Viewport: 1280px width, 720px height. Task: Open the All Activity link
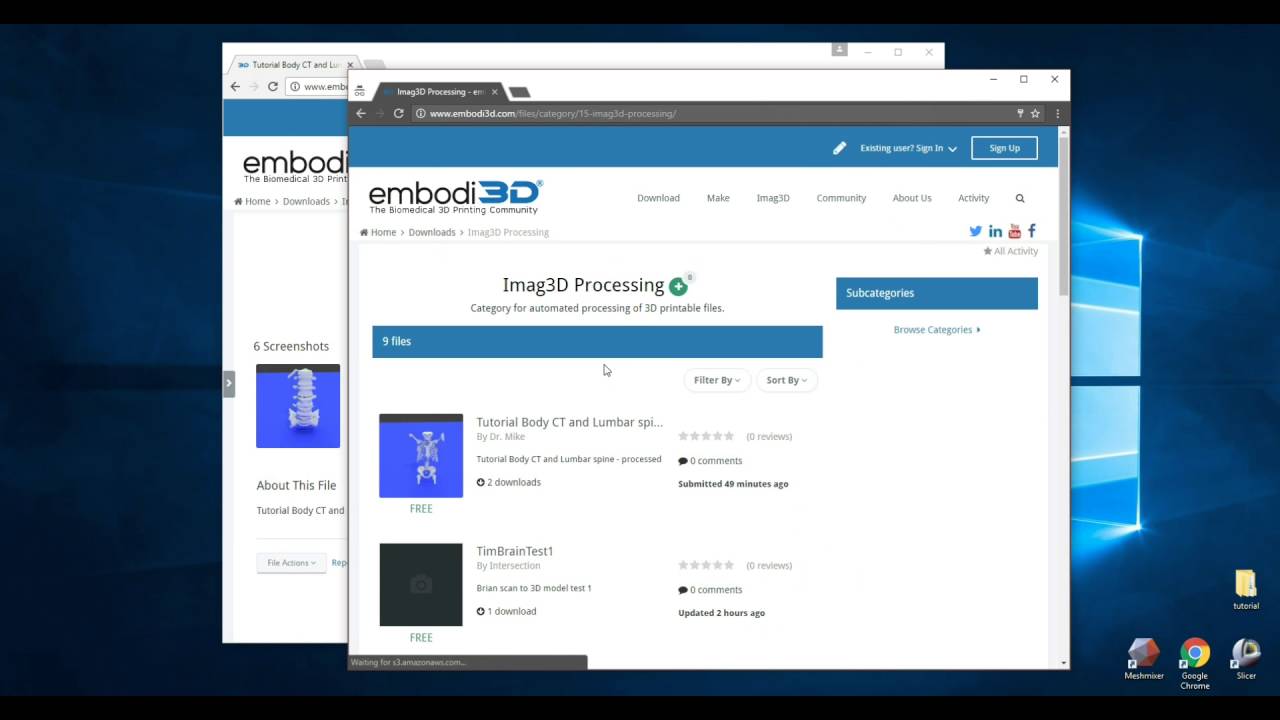click(x=1010, y=252)
